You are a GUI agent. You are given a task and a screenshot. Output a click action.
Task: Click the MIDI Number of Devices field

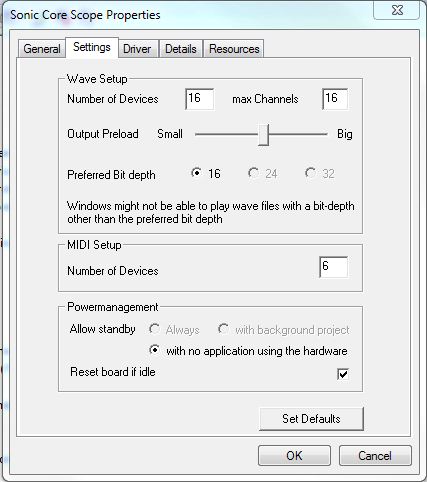point(333,267)
